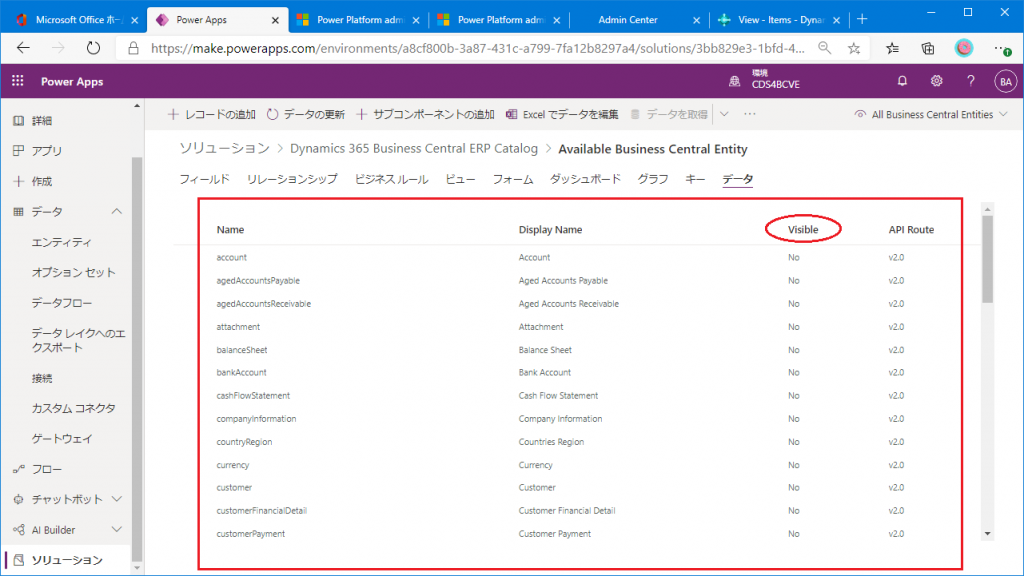Image resolution: width=1024 pixels, height=576 pixels.
Task: Switch to フィールド tab
Action: coord(204,179)
